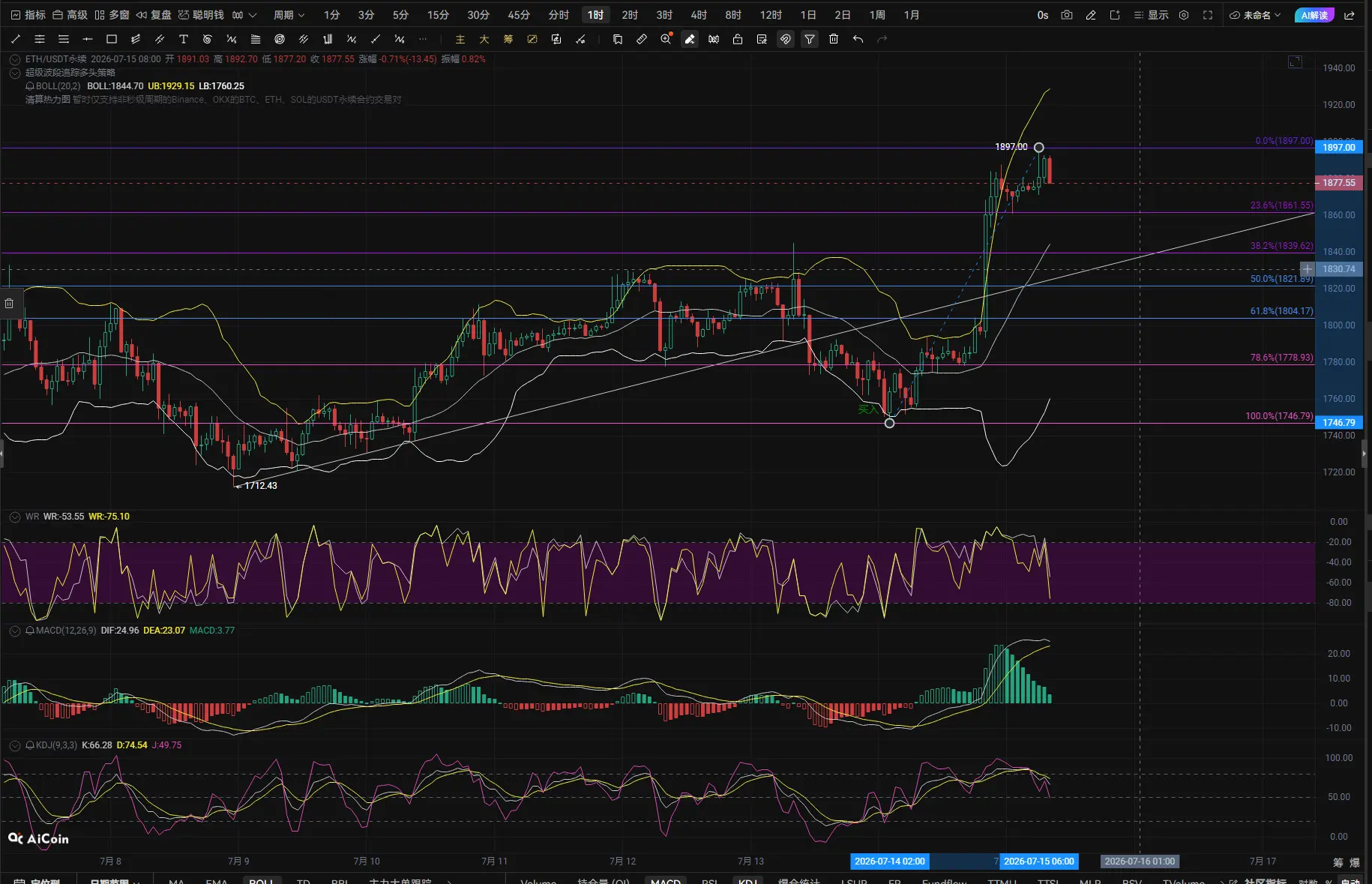The width and height of the screenshot is (1372, 884).
Task: Open the 周期 period dropdown
Action: (x=289, y=15)
